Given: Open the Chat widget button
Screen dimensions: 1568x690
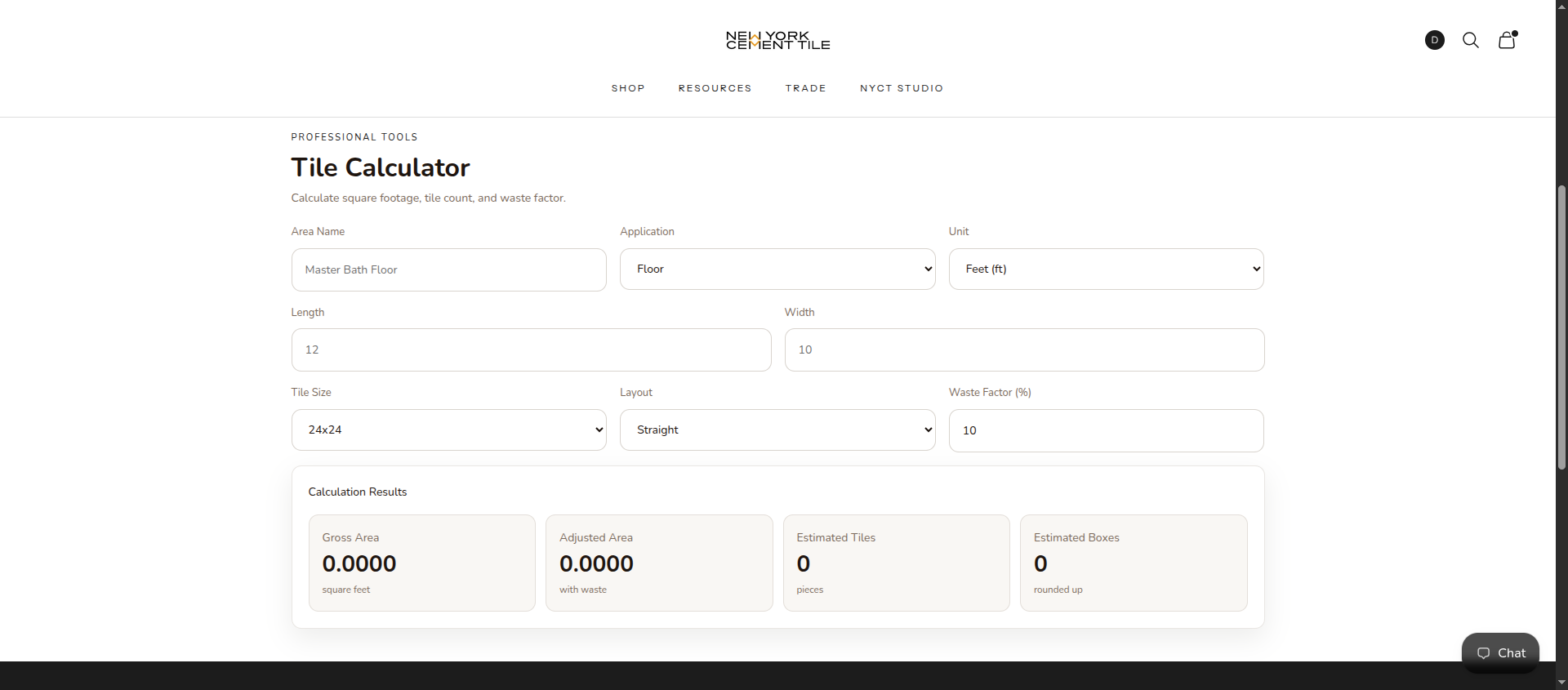Looking at the screenshot, I should click(1500, 652).
